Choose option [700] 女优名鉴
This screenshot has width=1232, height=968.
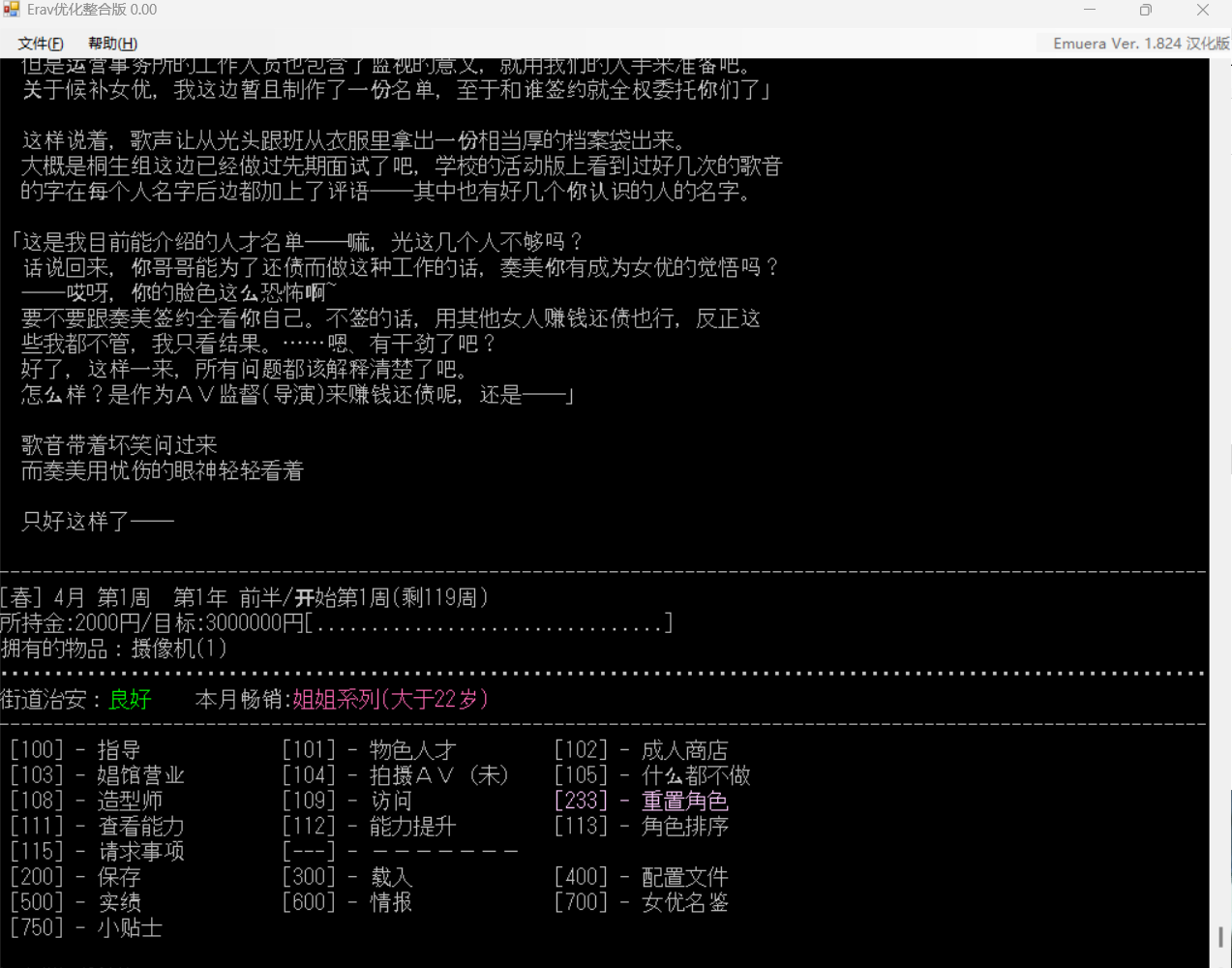point(641,902)
